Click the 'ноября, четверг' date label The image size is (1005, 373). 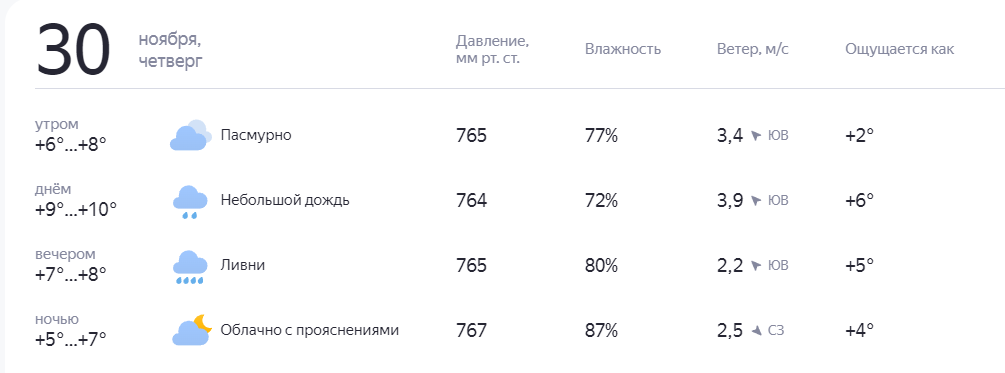click(x=170, y=51)
